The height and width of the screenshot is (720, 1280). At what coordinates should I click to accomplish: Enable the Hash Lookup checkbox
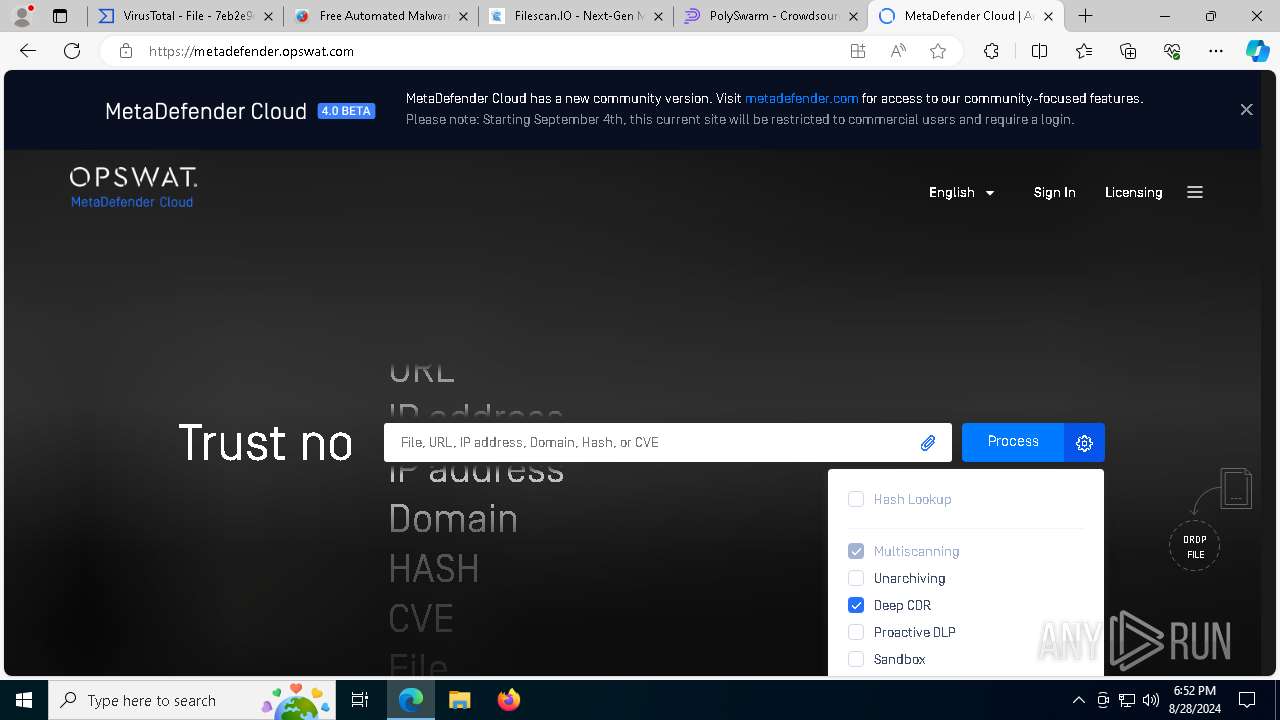(856, 499)
